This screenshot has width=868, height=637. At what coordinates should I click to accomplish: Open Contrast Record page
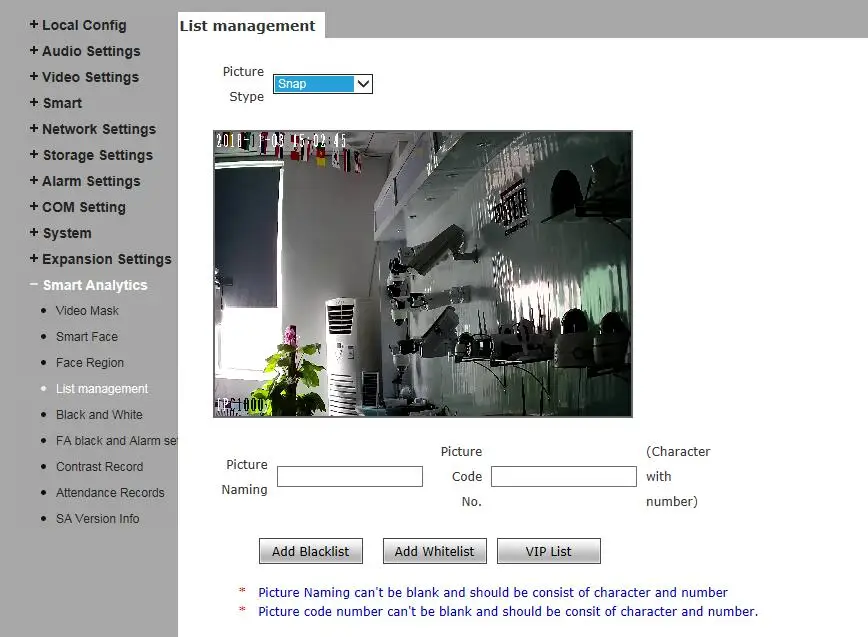tap(99, 467)
